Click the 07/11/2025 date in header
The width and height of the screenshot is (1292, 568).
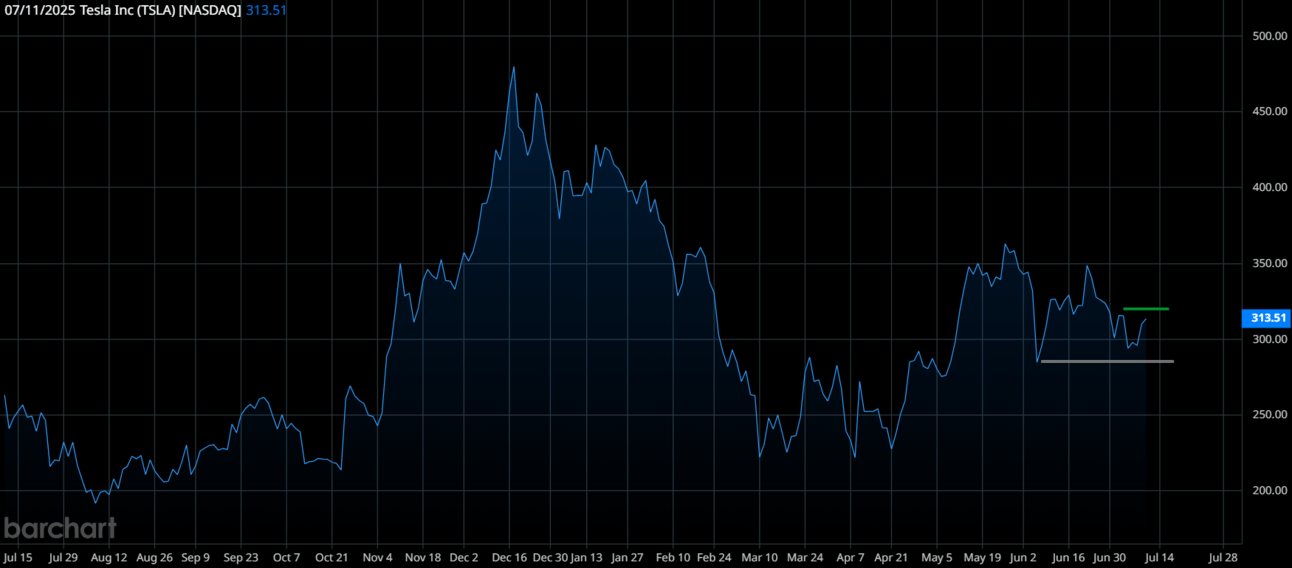tap(40, 10)
